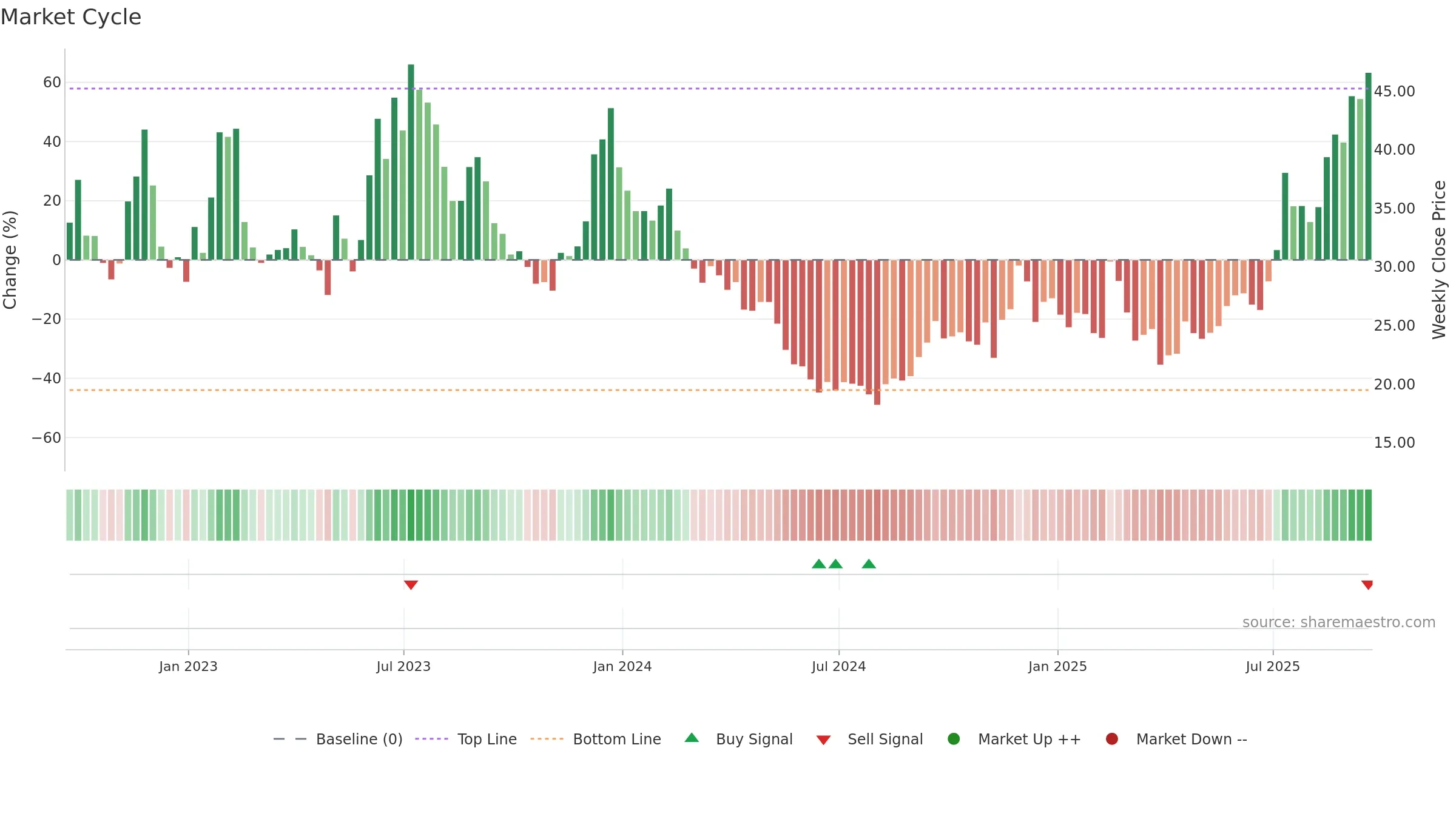
Task: Click the Change (%) axis title
Action: click(10, 260)
